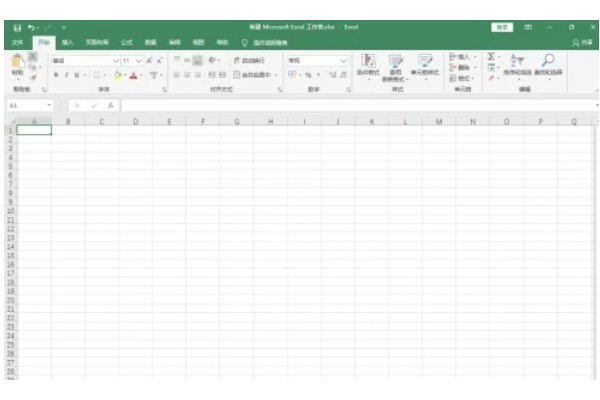This screenshot has width=600, height=400.
Task: Toggle Bold formatting
Action: pyautogui.click(x=56, y=75)
